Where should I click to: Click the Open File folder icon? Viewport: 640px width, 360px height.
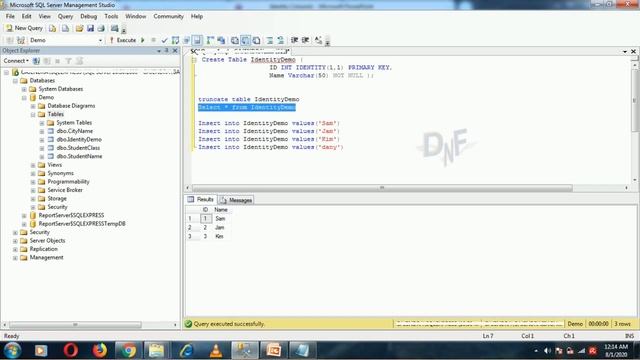pos(79,28)
